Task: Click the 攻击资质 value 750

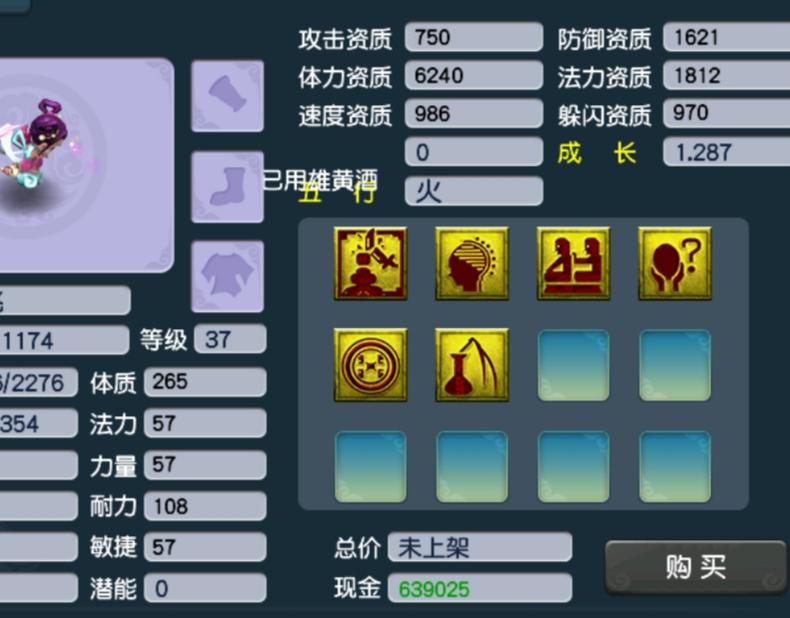Action: click(x=474, y=37)
